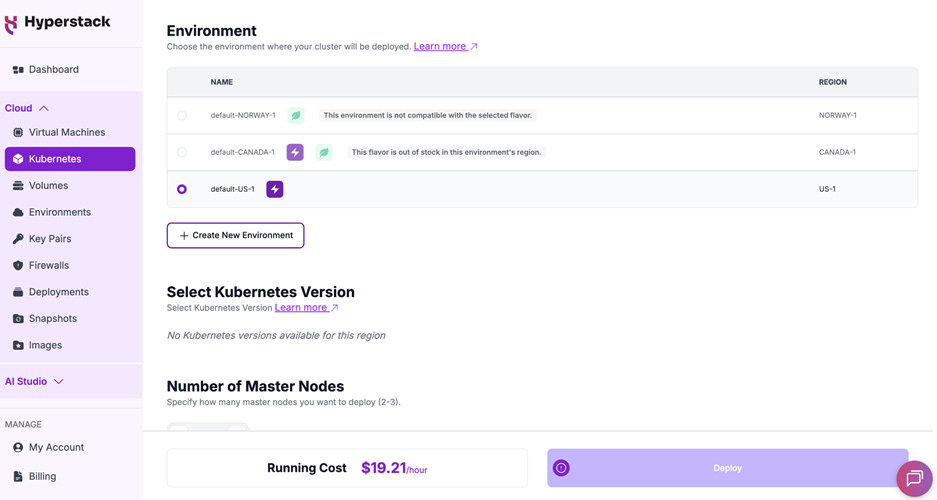Click the Kubernetes cube icon
937x500 pixels.
[x=18, y=159]
